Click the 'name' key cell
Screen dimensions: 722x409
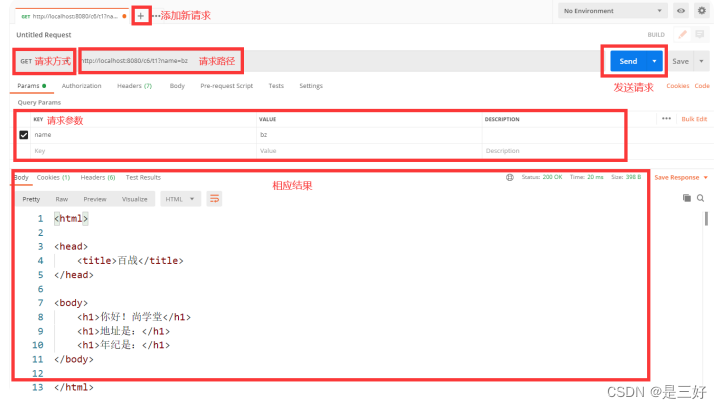143,135
